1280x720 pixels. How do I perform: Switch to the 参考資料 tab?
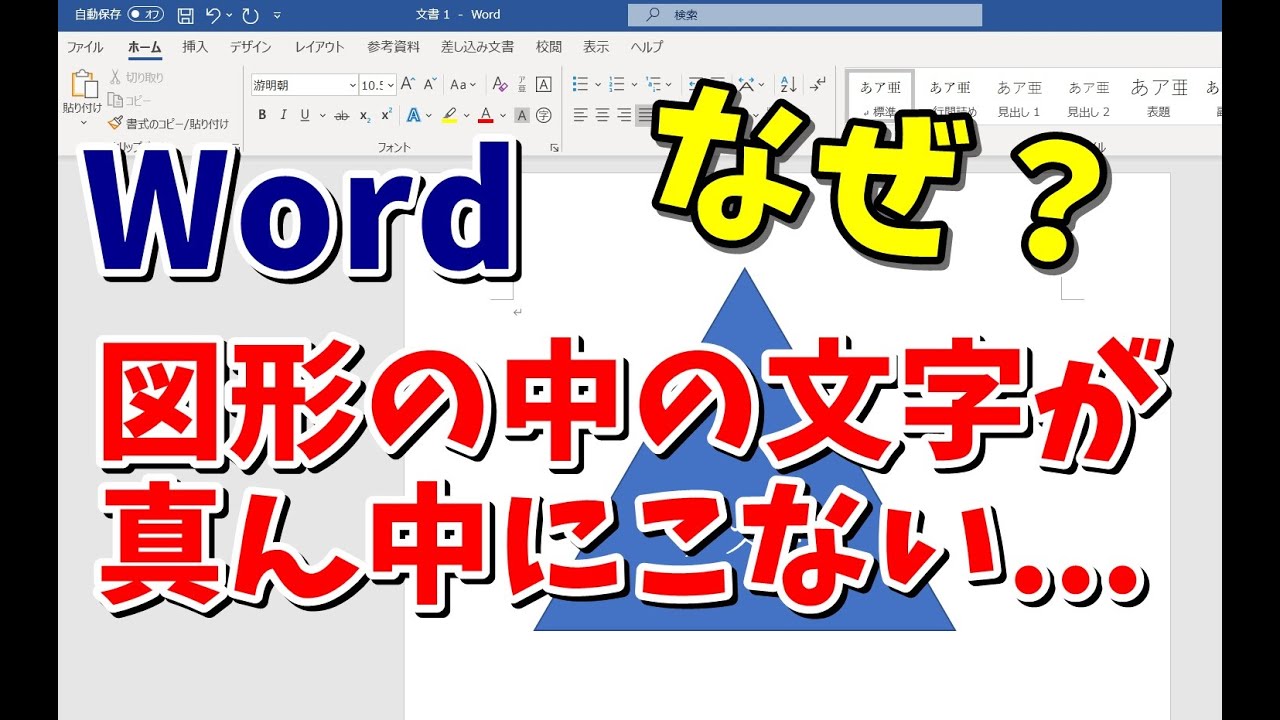(x=393, y=47)
